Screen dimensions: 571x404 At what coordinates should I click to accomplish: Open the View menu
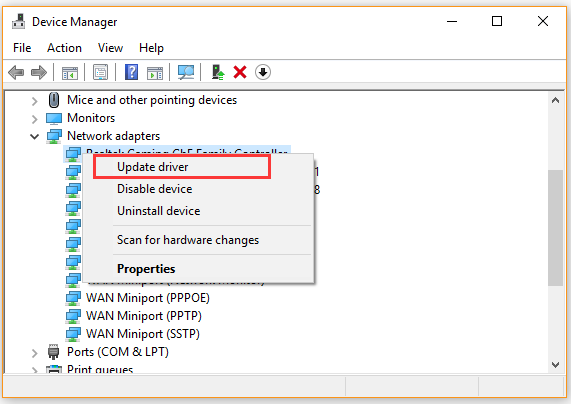click(110, 48)
